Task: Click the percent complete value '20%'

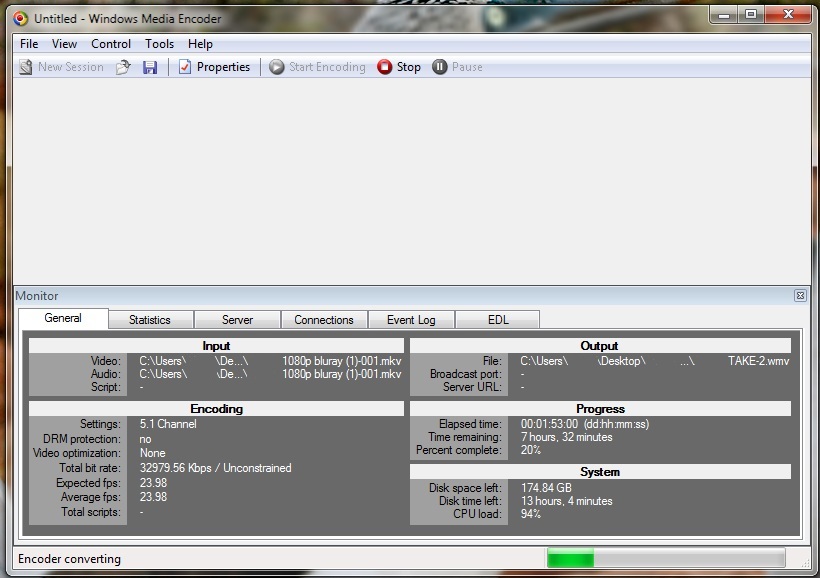Action: (x=531, y=450)
